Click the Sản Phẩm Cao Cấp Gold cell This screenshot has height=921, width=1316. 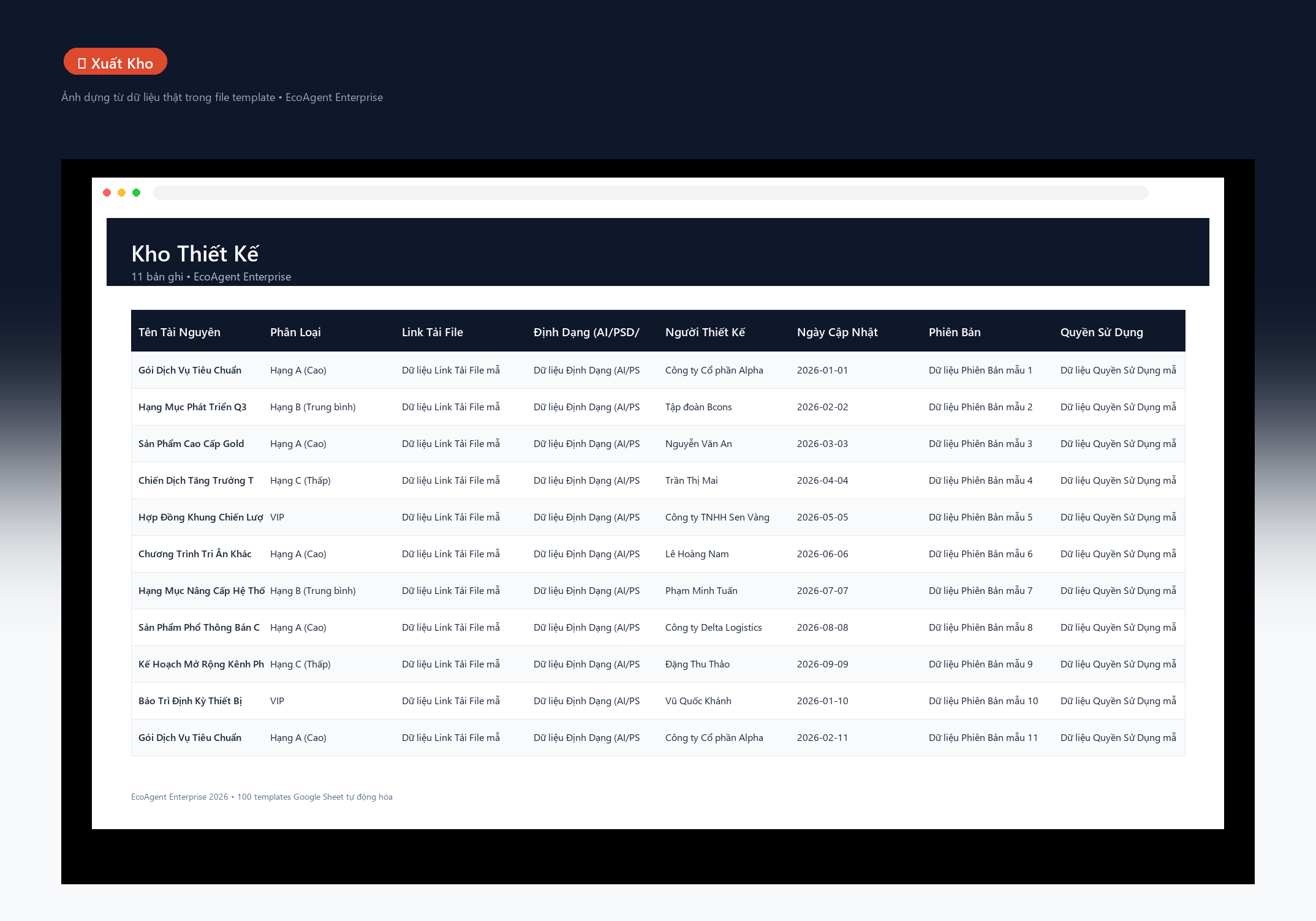[x=191, y=444]
